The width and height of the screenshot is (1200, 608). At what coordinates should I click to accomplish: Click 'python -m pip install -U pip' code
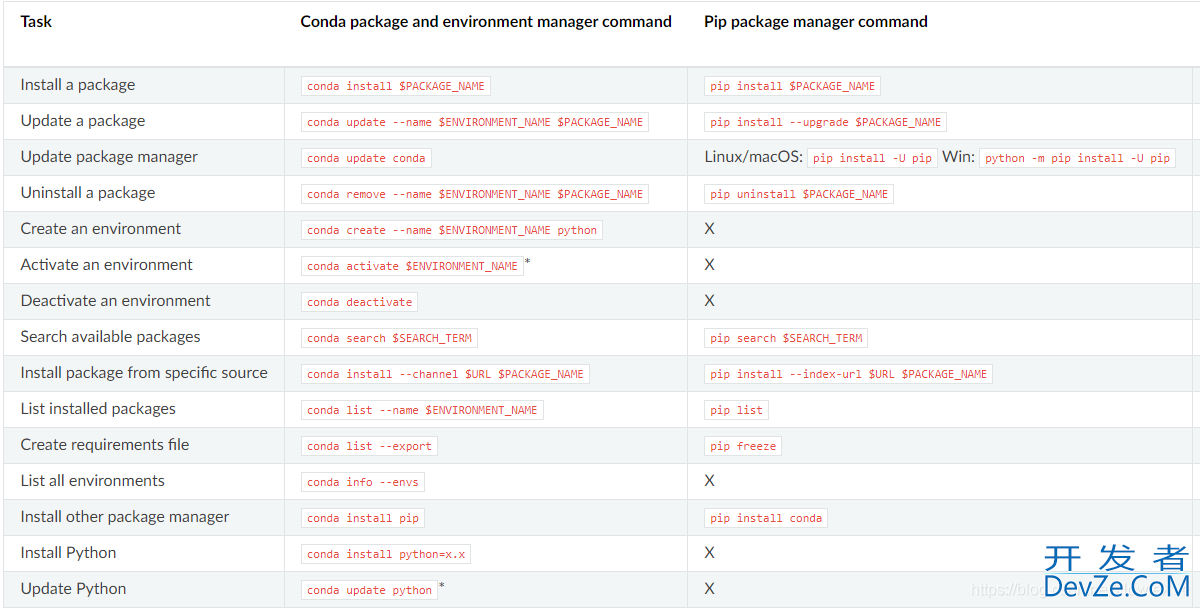1077,158
